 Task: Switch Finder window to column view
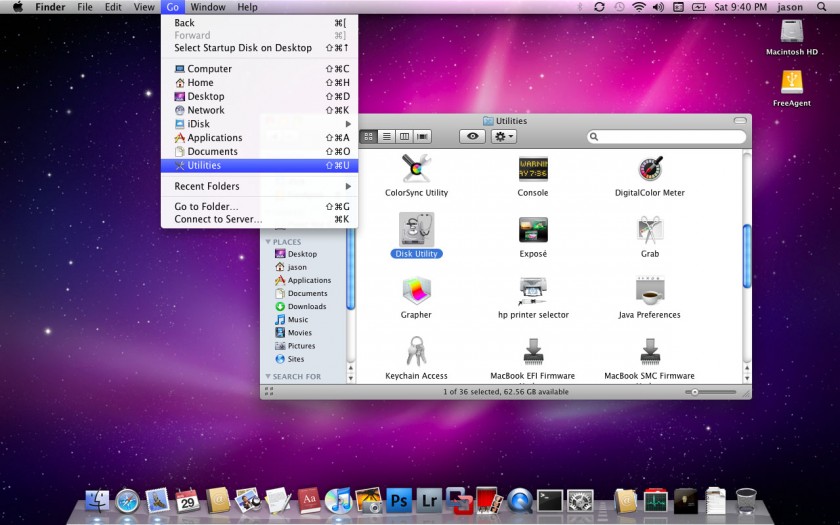404,137
